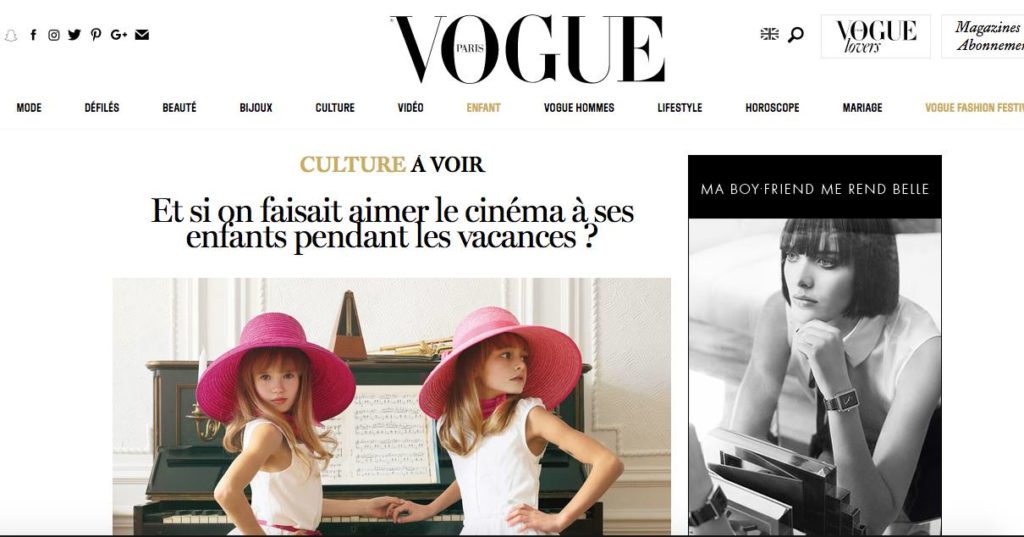Select the MODE menu item

(29, 108)
